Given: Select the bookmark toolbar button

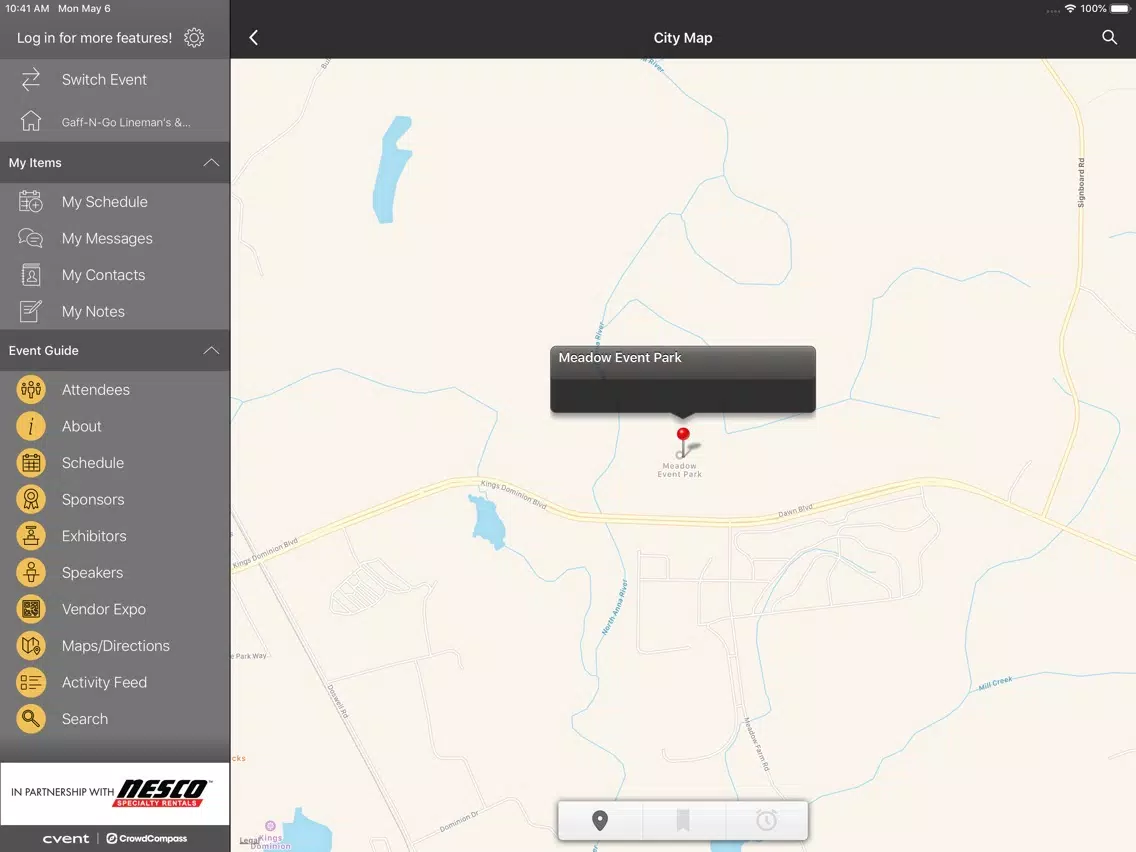Looking at the screenshot, I should [682, 820].
